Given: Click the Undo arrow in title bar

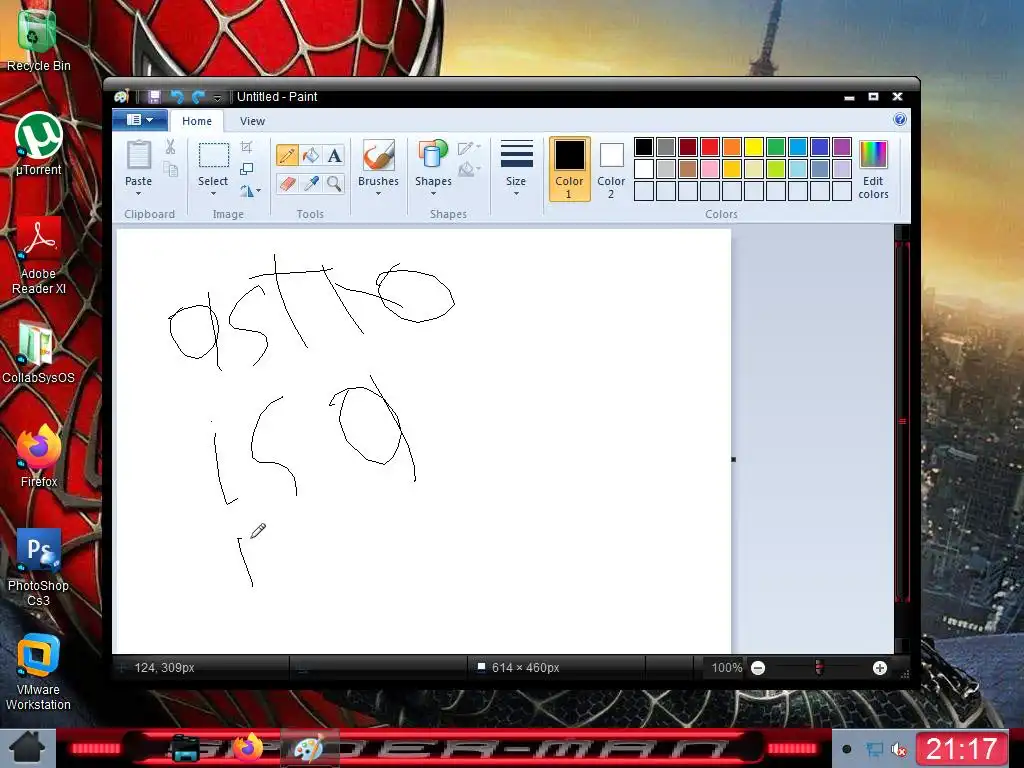Looking at the screenshot, I should [176, 97].
